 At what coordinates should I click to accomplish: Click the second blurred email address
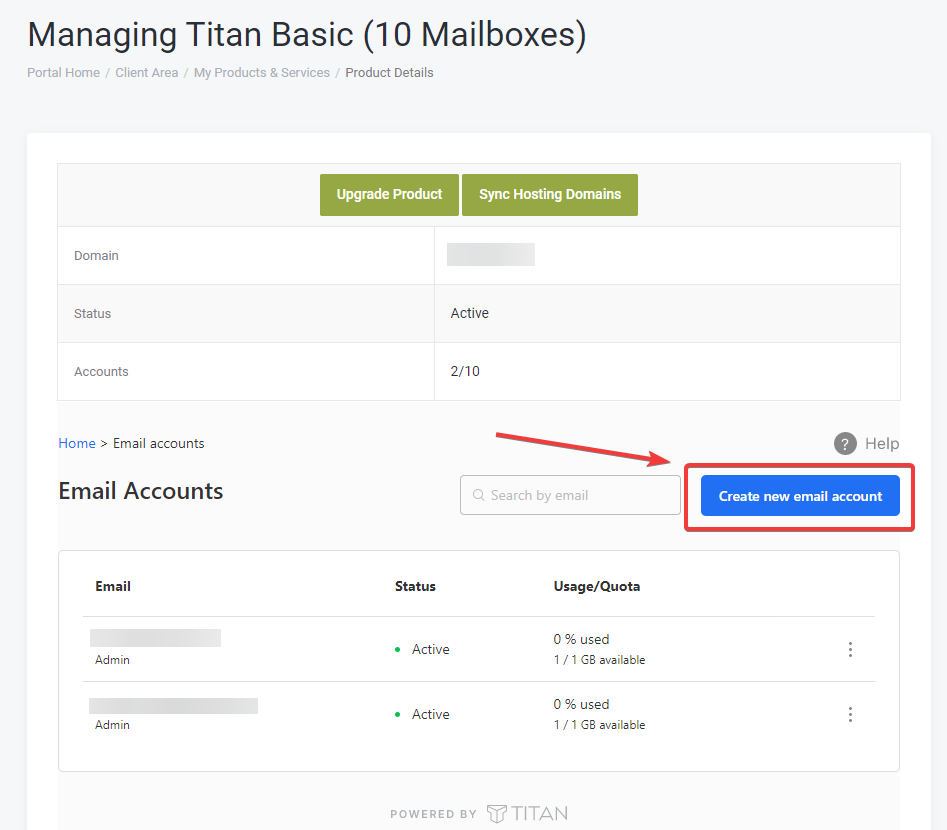coord(173,706)
